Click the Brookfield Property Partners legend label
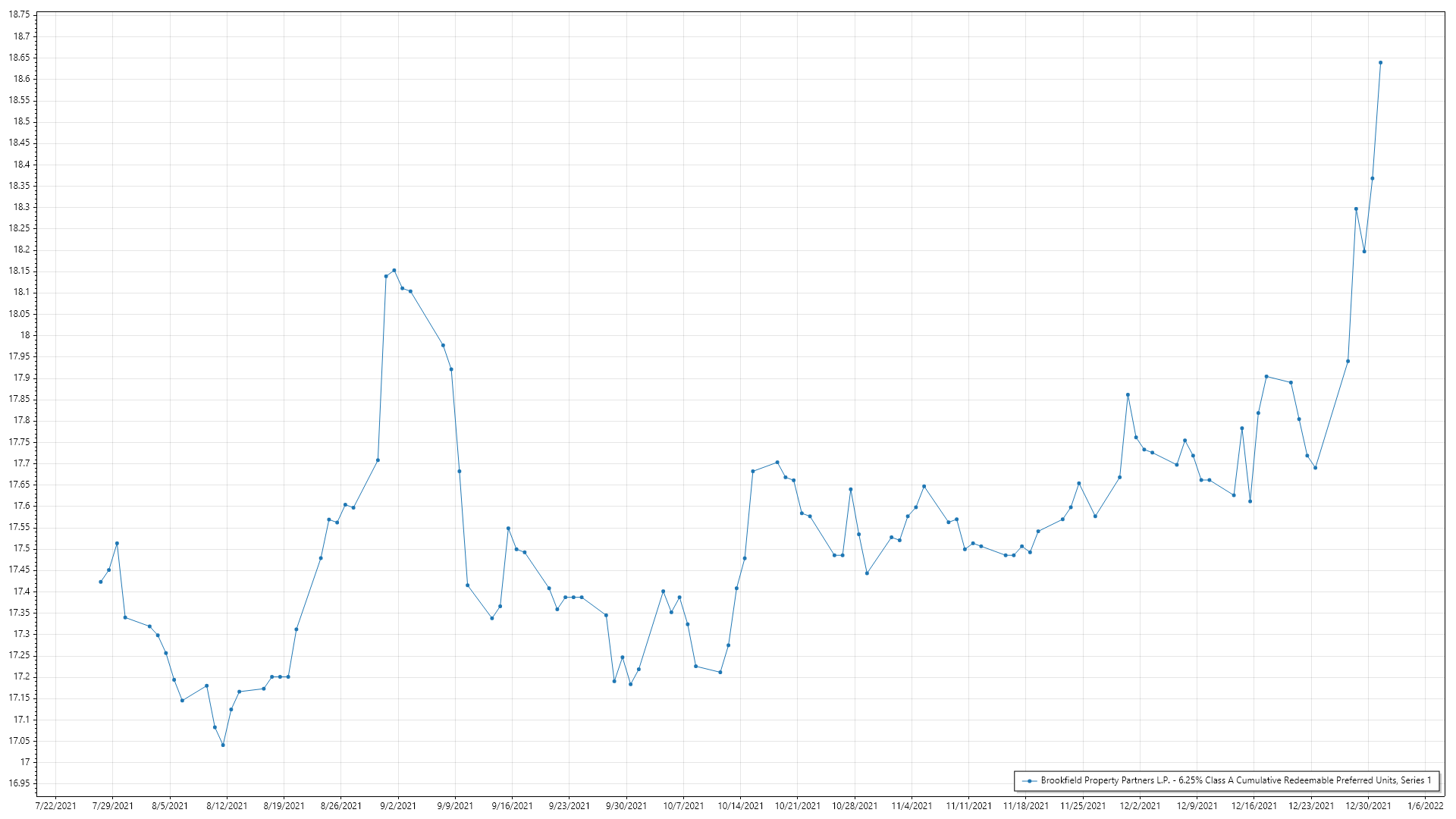The width and height of the screenshot is (1456, 819). point(1235,780)
